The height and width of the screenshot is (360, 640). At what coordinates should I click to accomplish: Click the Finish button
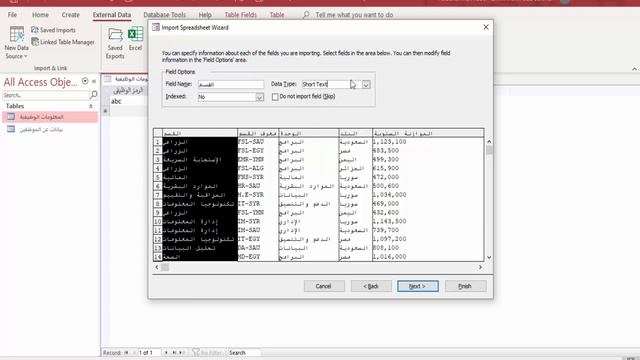[465, 286]
